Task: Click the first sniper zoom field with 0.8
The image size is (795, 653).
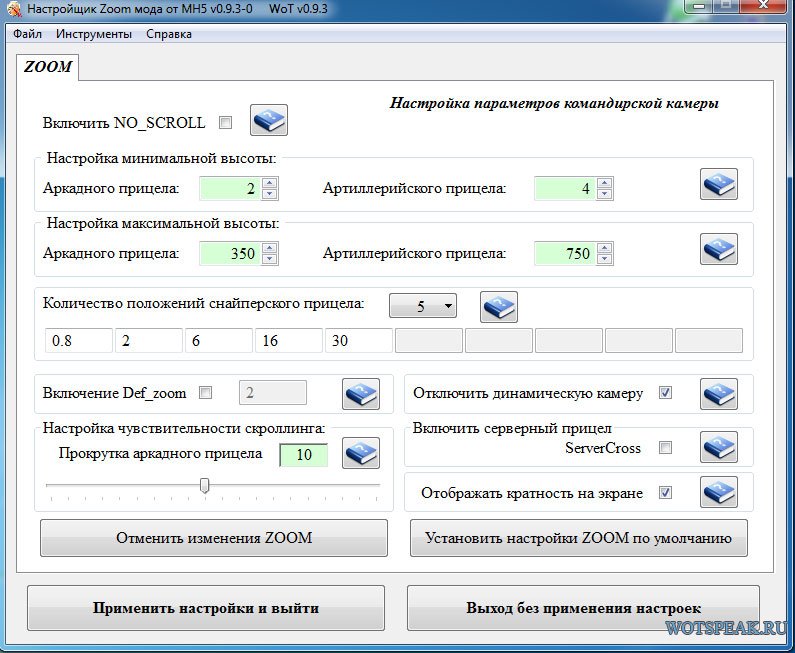Action: 78,341
